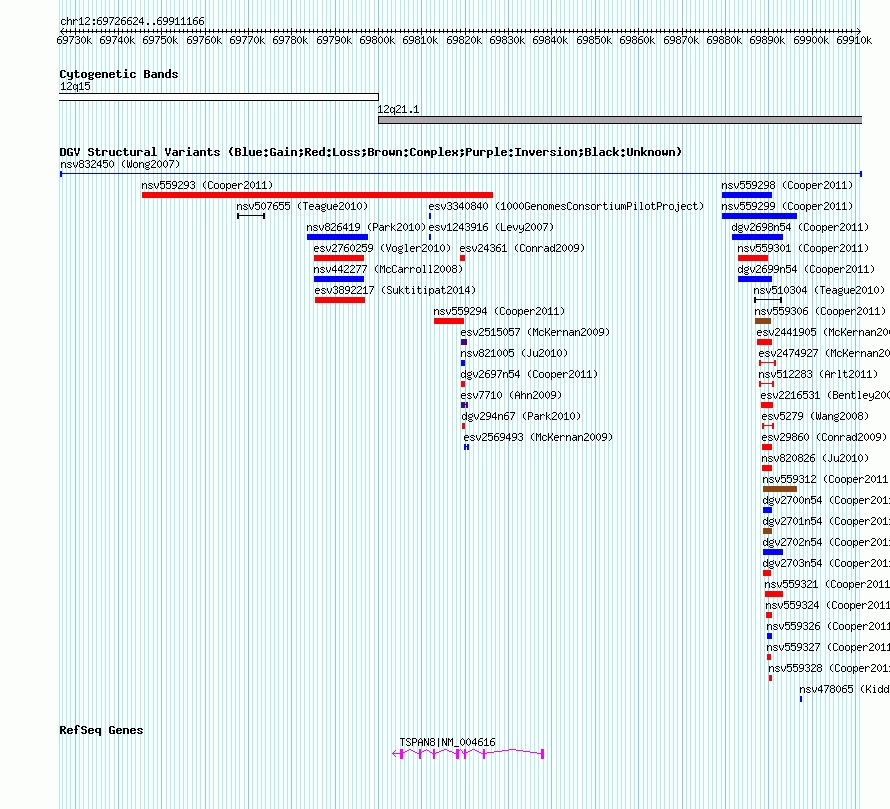Select esv2474927 McKernan label
Screen dimensions: 890x809
(x=824, y=353)
